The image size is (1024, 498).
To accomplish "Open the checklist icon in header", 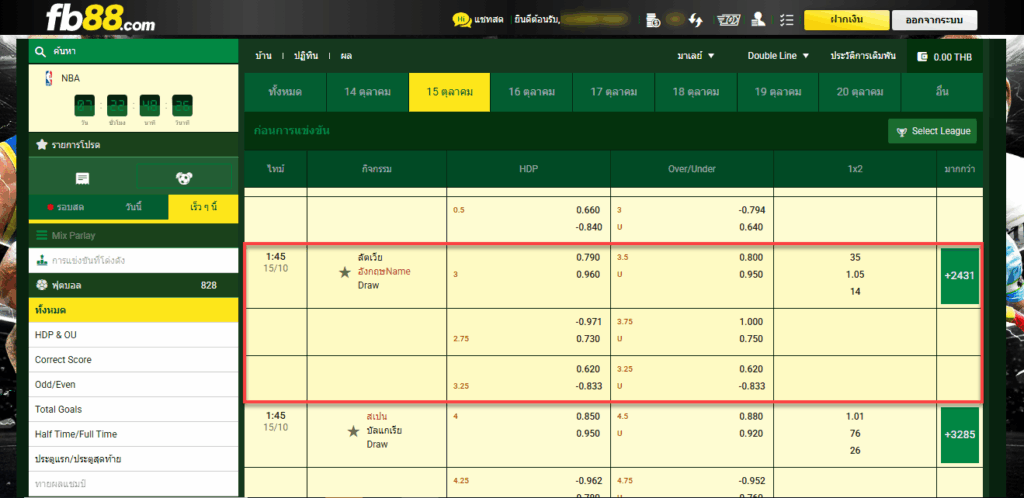I will [x=787, y=20].
